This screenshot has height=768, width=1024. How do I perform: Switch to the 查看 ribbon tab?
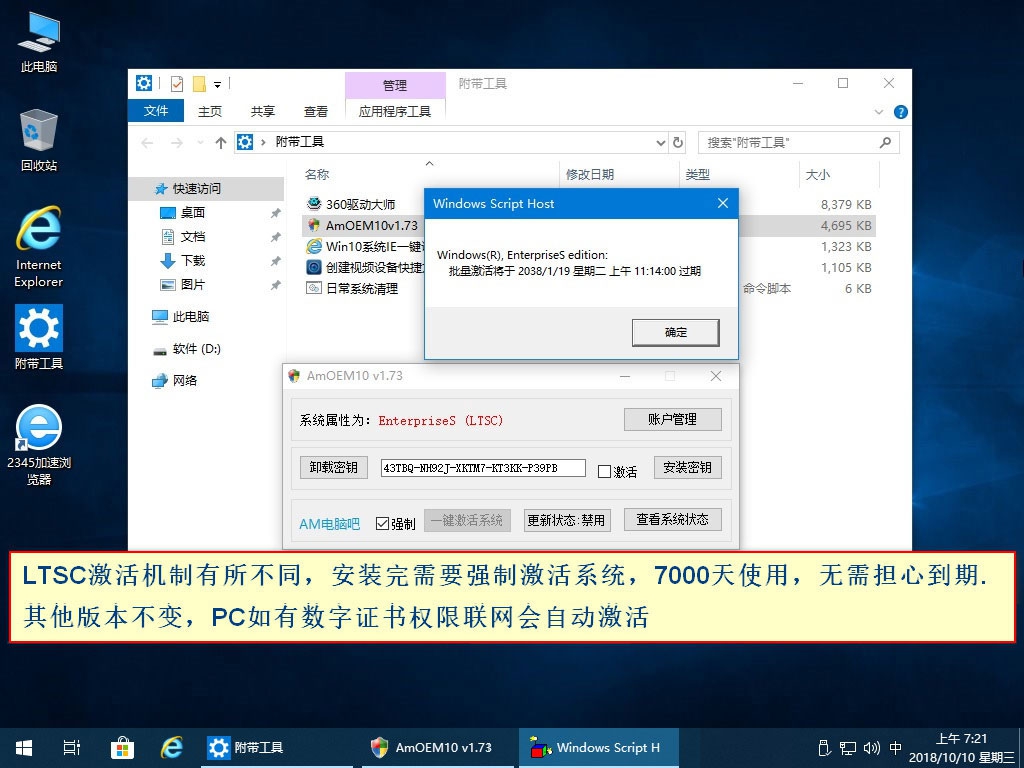[315, 112]
